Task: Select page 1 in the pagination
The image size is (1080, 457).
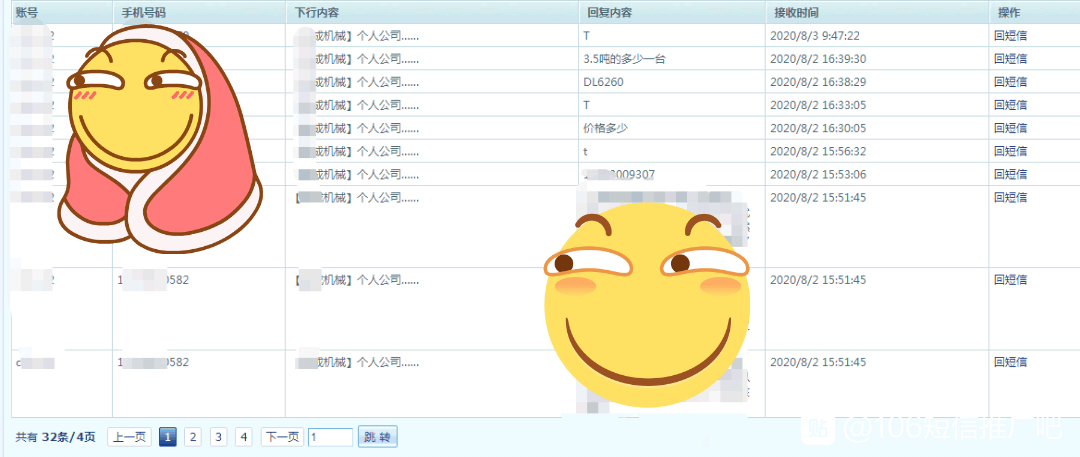Action: [x=168, y=437]
